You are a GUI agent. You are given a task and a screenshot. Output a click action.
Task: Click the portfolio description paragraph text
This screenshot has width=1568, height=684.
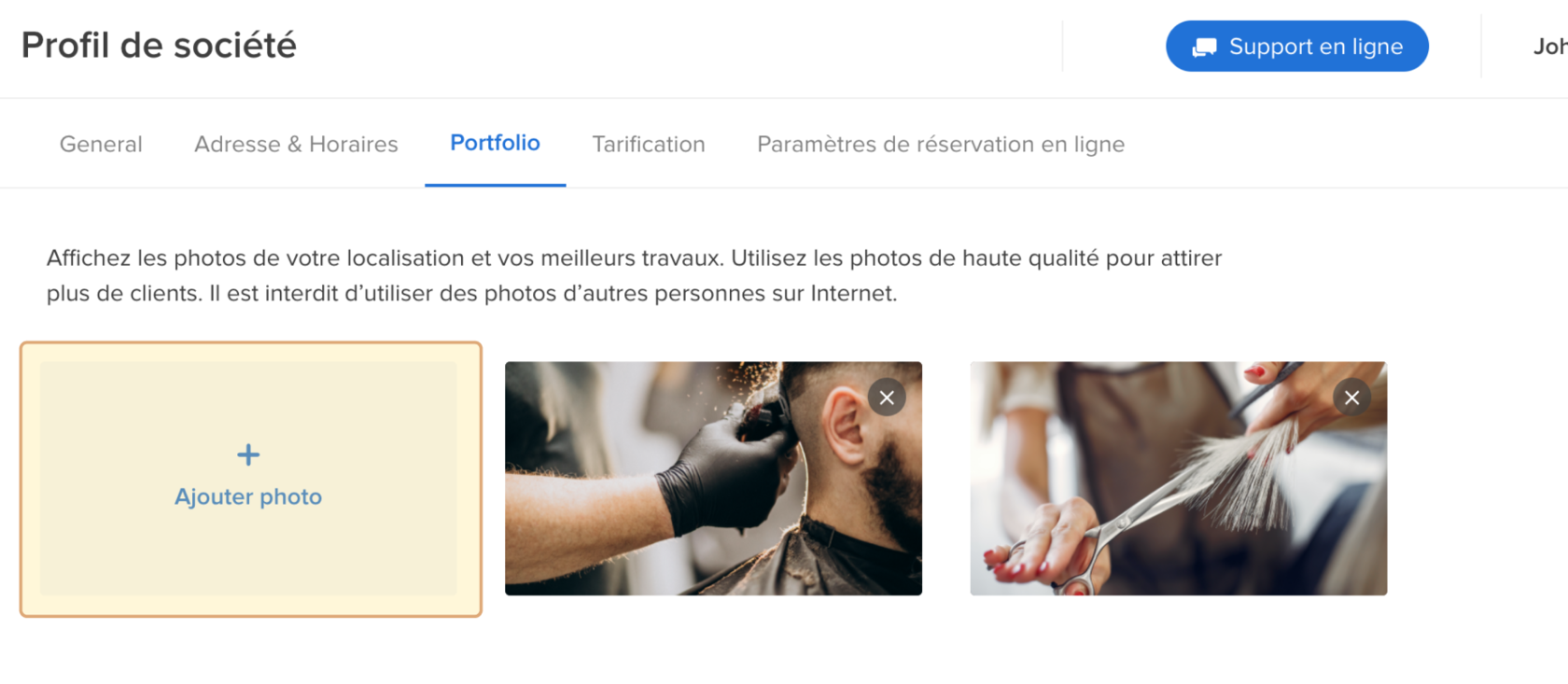635,275
